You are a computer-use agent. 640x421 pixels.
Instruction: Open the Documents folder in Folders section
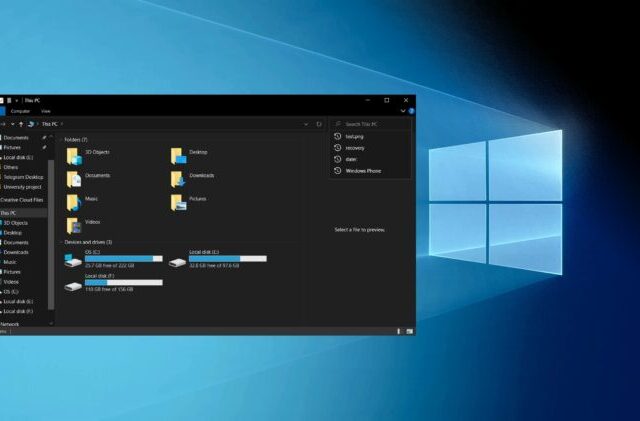pyautogui.click(x=73, y=179)
